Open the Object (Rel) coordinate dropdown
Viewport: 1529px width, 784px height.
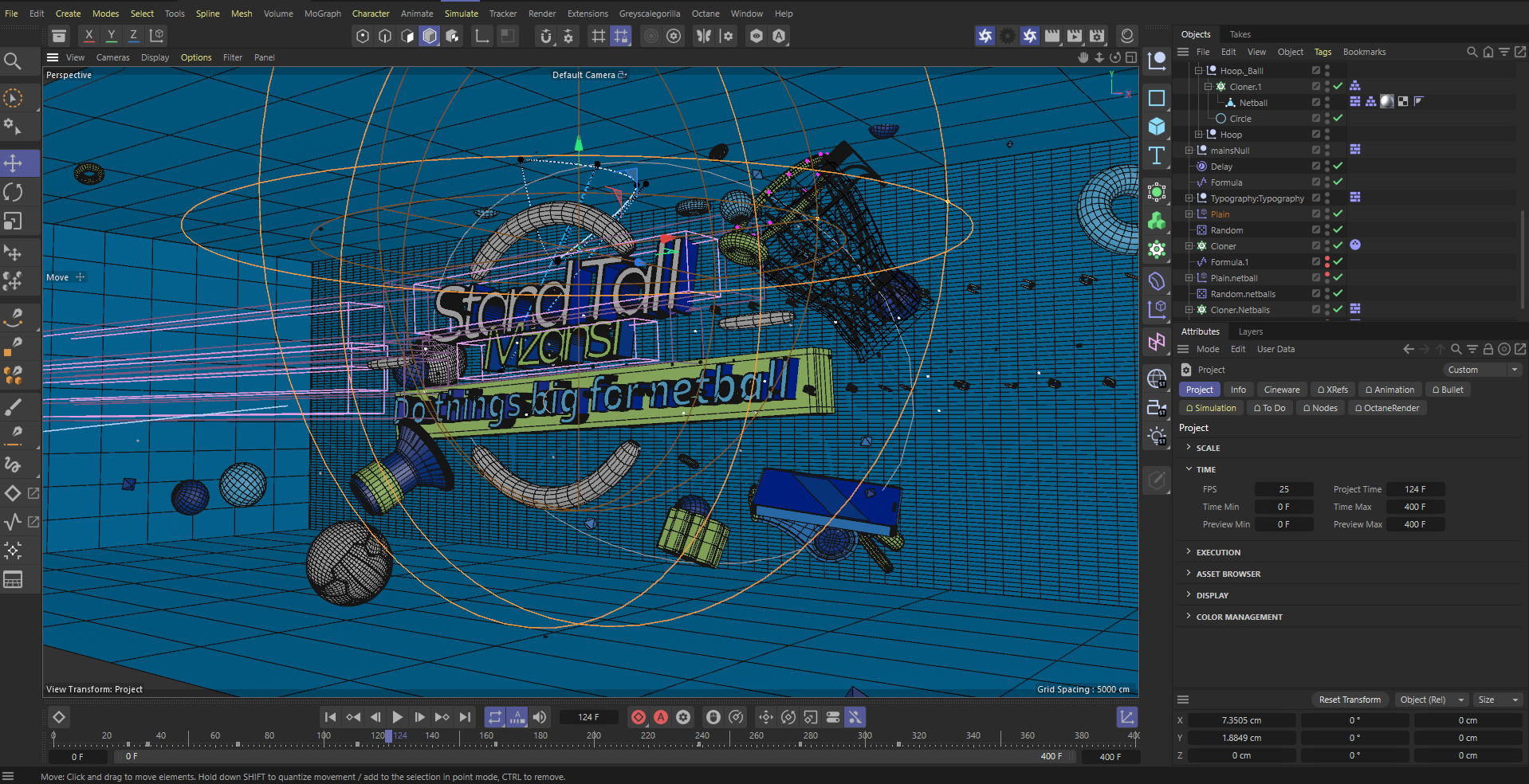[1431, 700]
